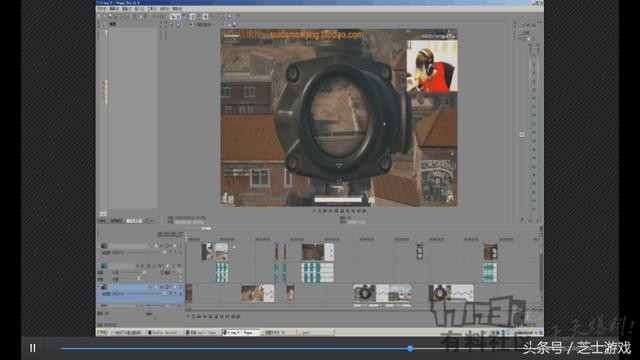Open the File menu in Vegas

point(100,9)
